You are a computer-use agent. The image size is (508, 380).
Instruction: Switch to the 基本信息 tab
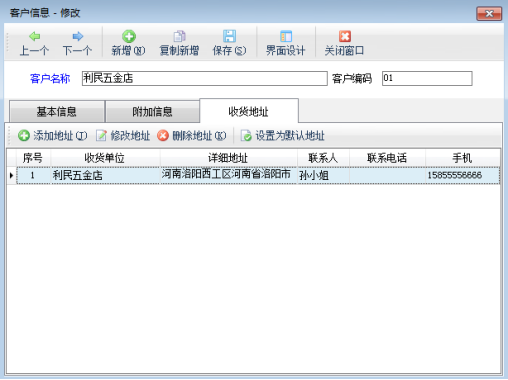(x=57, y=111)
